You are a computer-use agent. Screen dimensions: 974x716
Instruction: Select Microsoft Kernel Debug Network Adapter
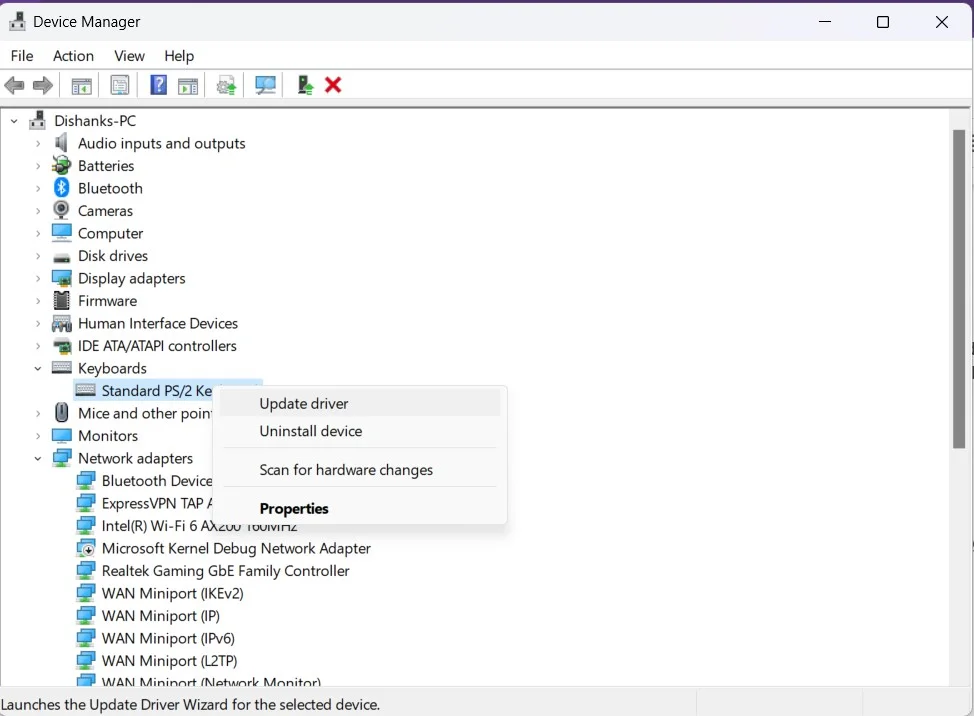(x=236, y=548)
